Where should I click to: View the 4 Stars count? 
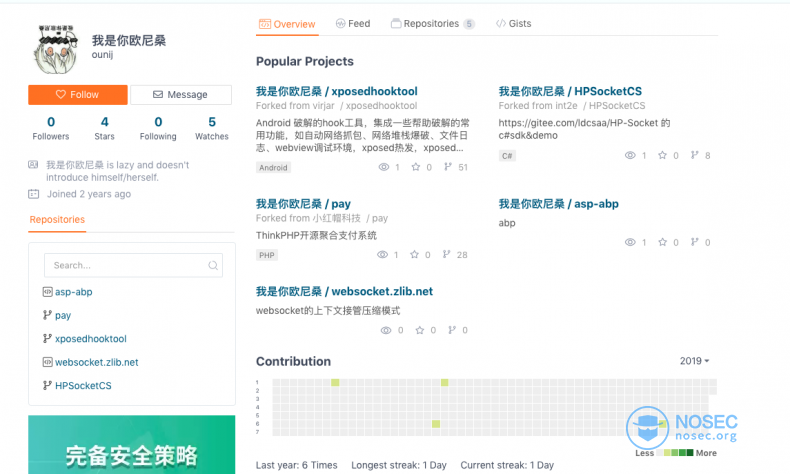coord(104,128)
